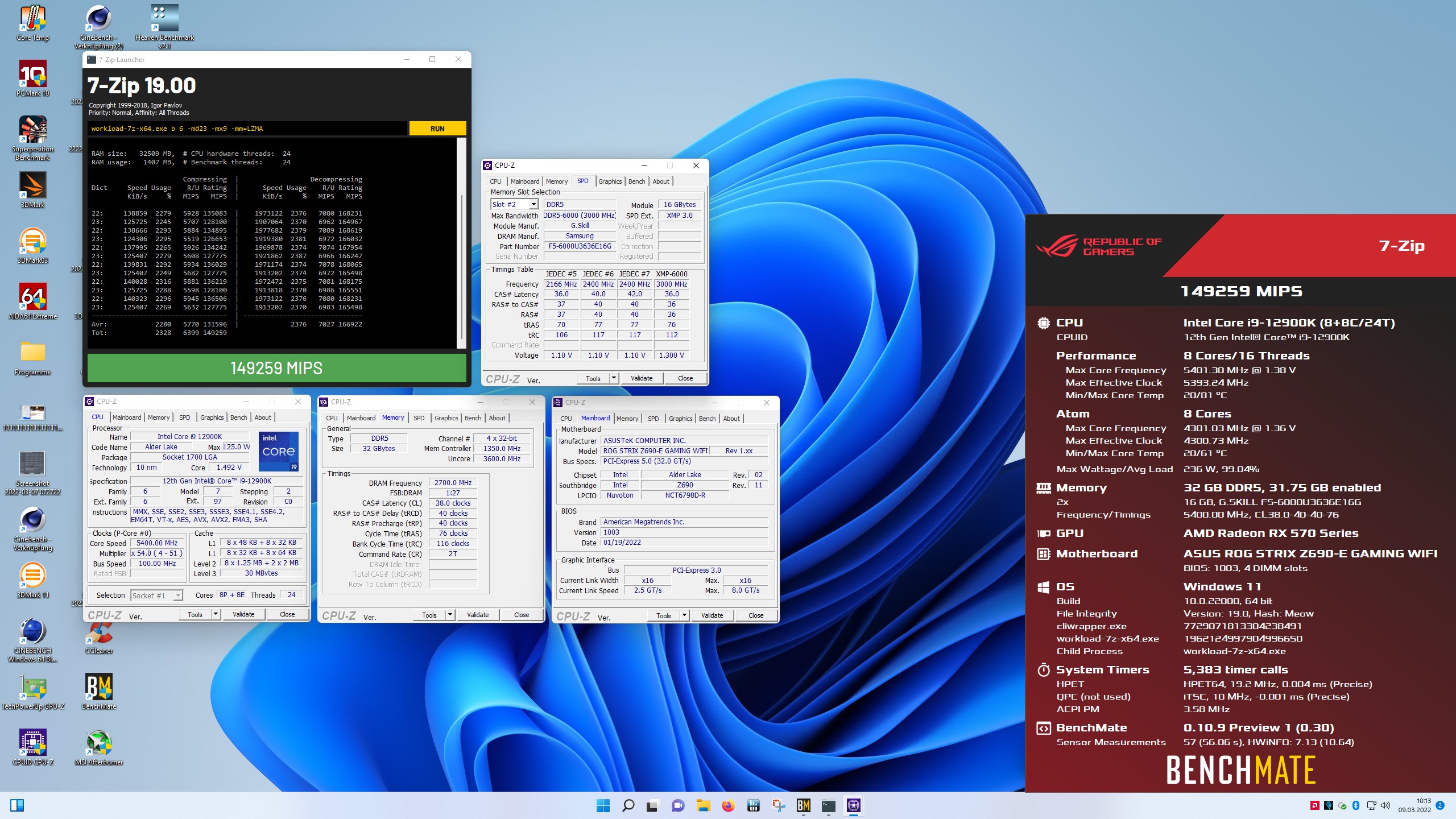Switch to Graphics tab in the SPD CPU-Z window
Image resolution: width=1456 pixels, height=819 pixels.
[x=610, y=181]
